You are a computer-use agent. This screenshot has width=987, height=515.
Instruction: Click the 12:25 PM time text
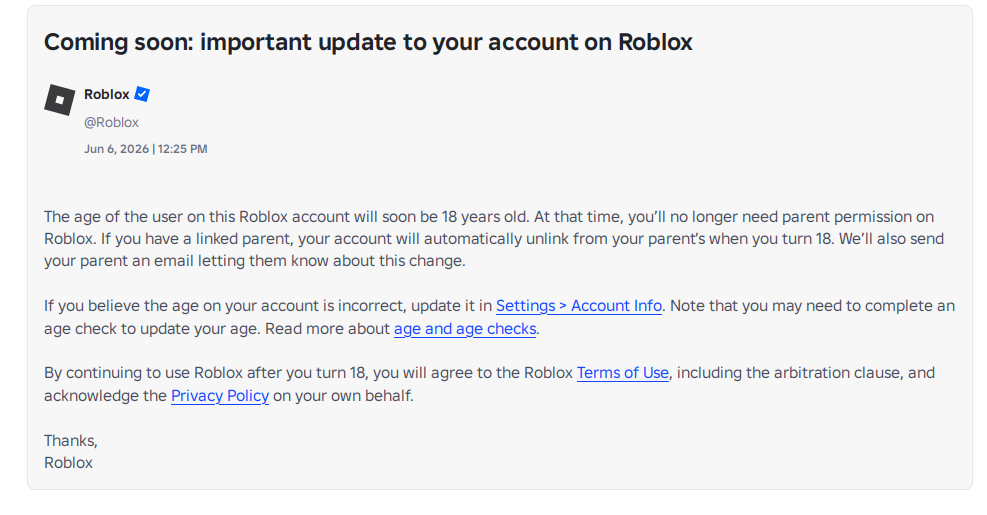click(183, 149)
